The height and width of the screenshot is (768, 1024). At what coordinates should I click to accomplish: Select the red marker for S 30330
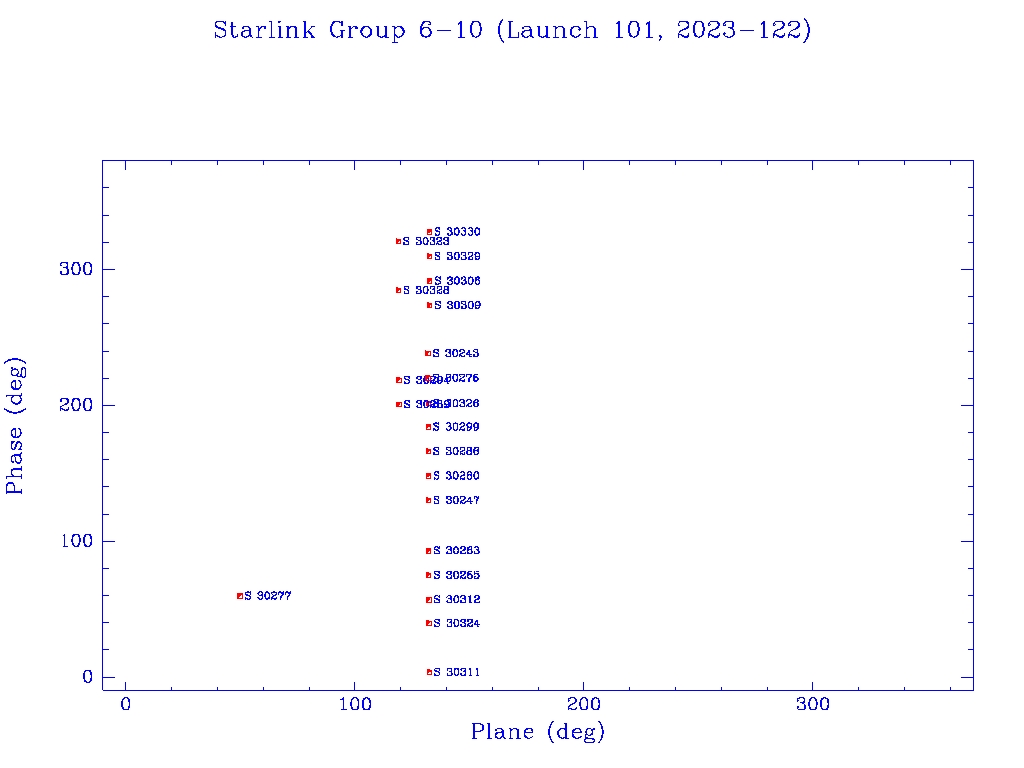coord(430,232)
